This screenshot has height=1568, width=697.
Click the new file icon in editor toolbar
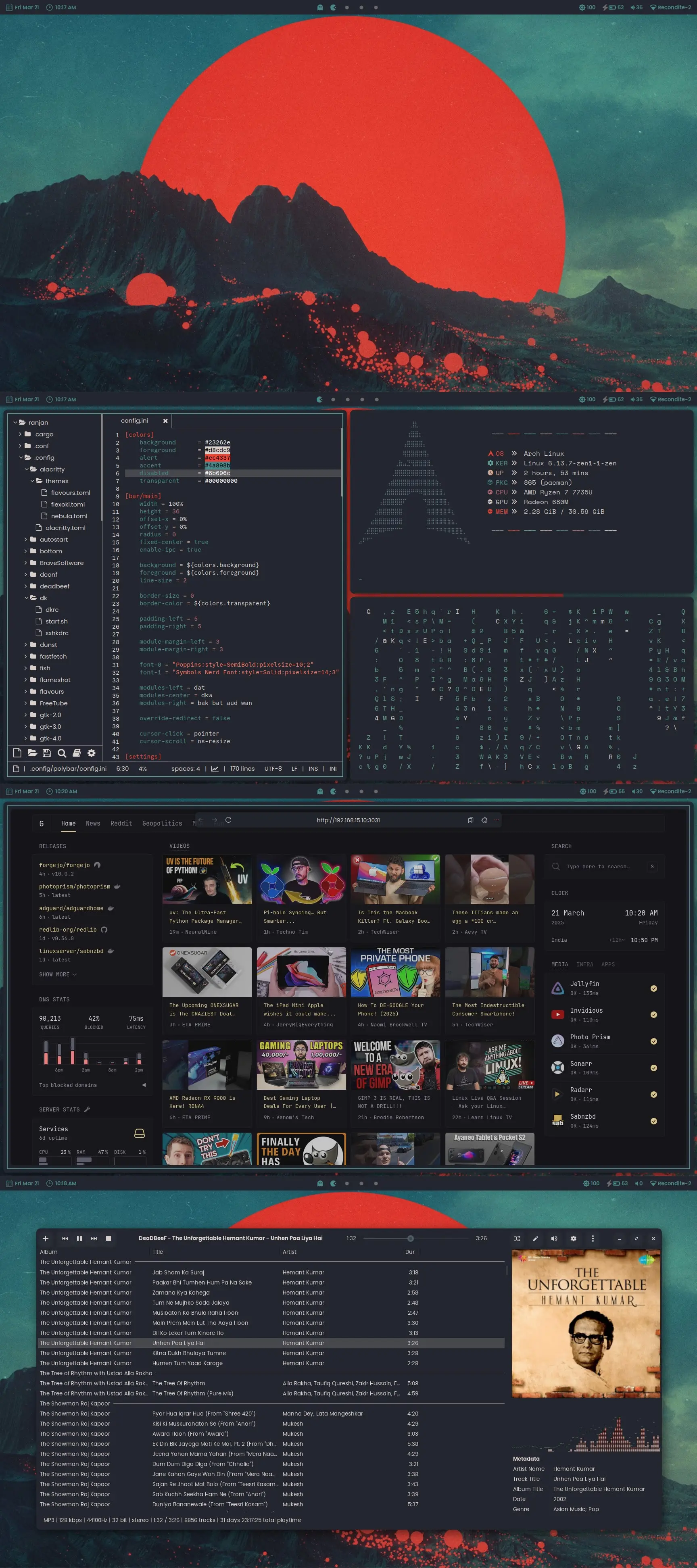[x=17, y=753]
